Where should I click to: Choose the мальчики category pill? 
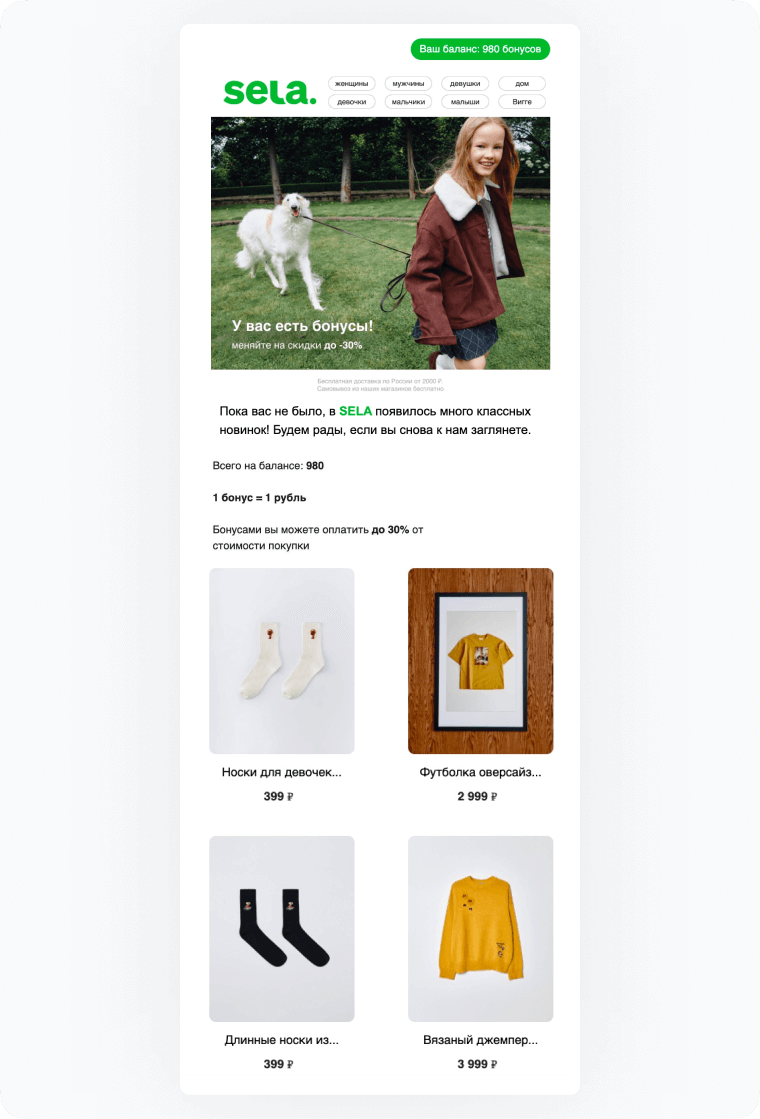tap(408, 102)
